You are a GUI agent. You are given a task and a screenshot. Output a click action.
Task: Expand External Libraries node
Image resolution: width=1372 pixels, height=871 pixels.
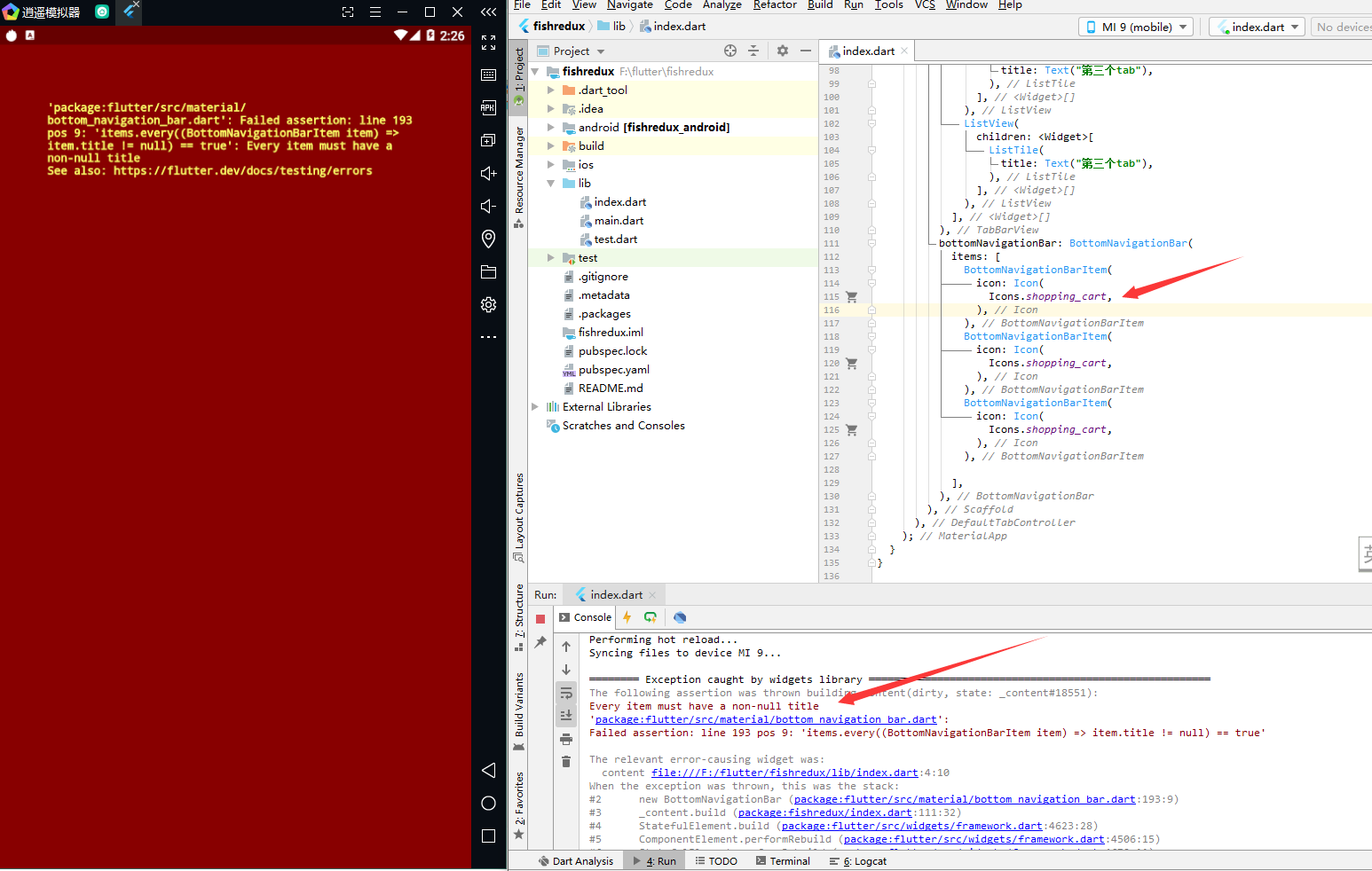pyautogui.click(x=535, y=406)
